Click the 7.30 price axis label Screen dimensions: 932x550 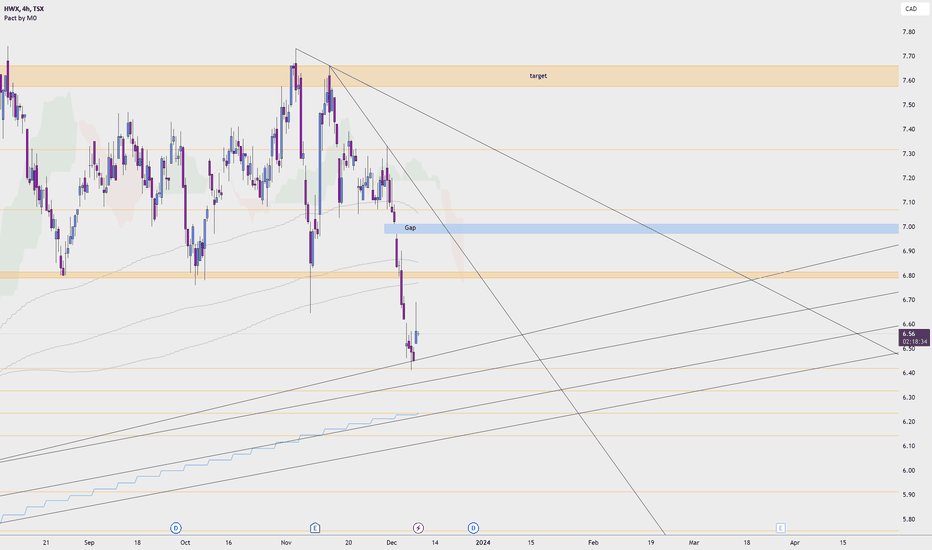(x=908, y=154)
